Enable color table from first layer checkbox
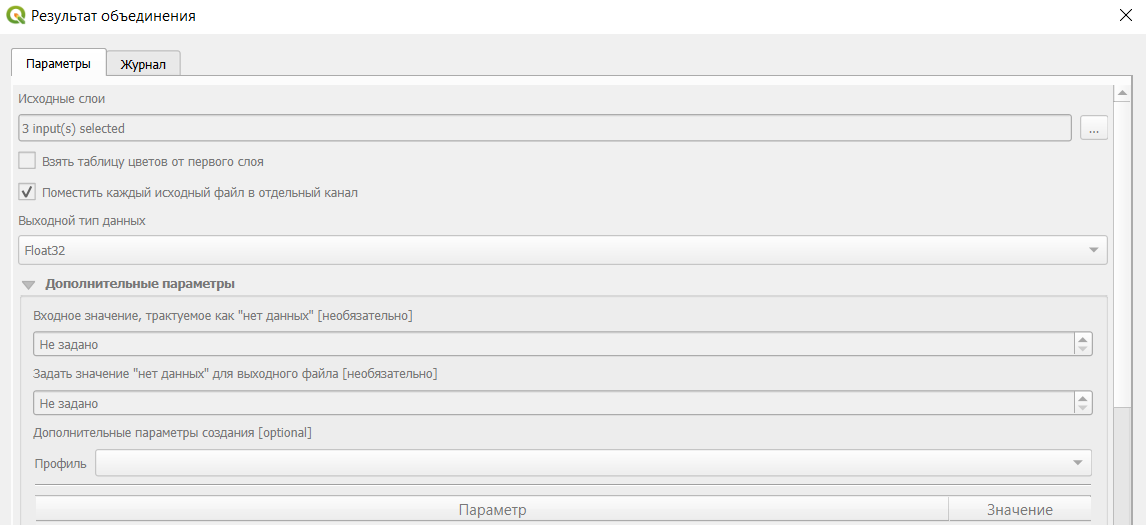1146x525 pixels. pos(27,161)
